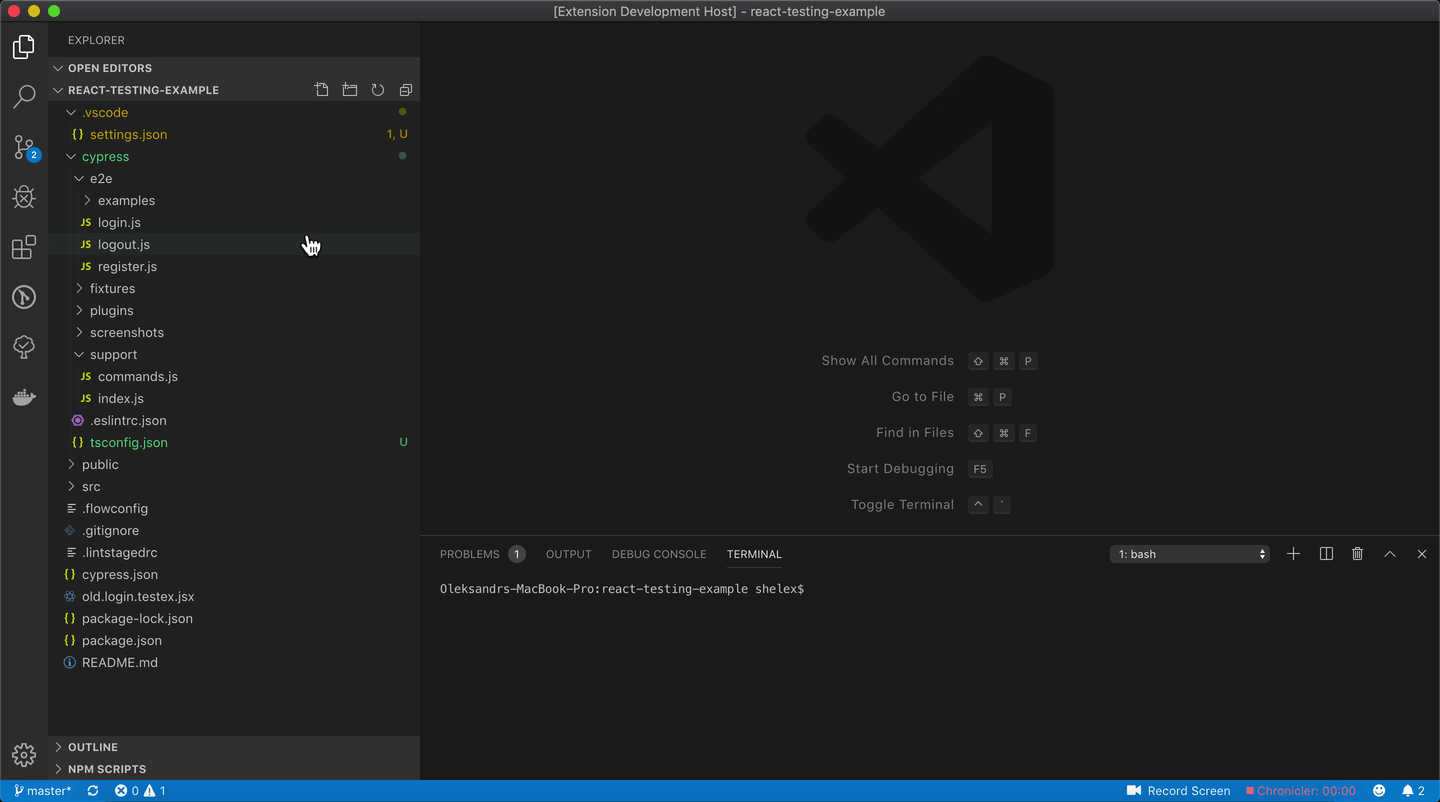
Task: Open cypress.json file
Action: point(234,575)
